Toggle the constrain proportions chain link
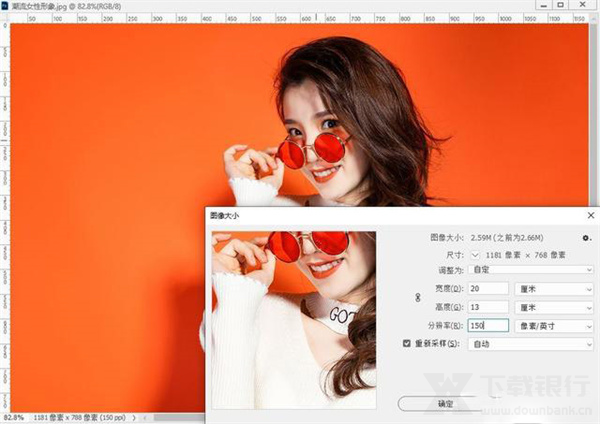600x424 pixels. [x=418, y=297]
